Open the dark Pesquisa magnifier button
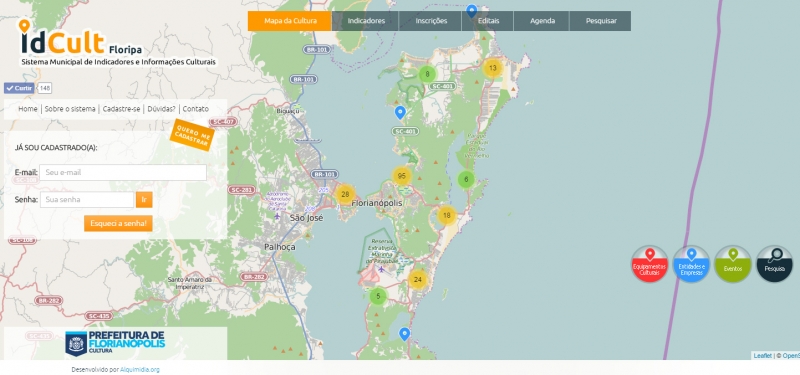This screenshot has width=800, height=375. tap(774, 264)
